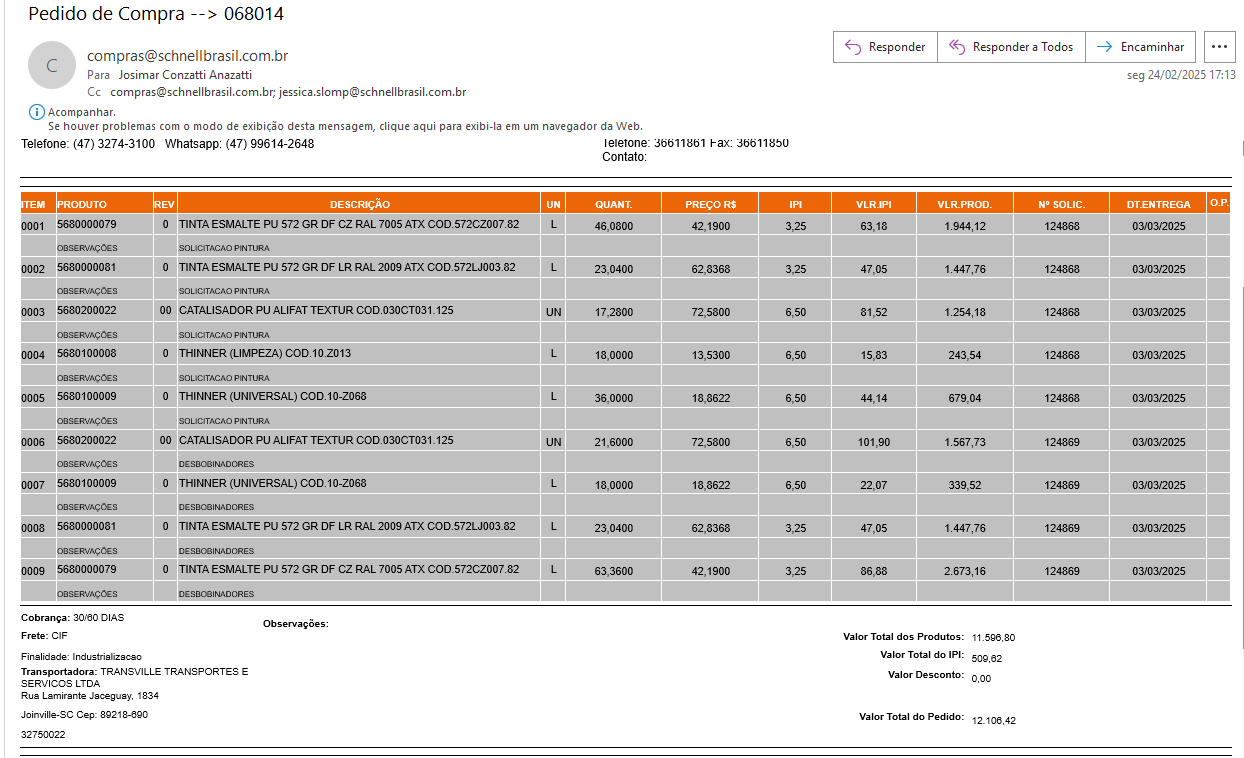
Task: Open the more actions ellipsis menu
Action: pyautogui.click(x=1217, y=47)
